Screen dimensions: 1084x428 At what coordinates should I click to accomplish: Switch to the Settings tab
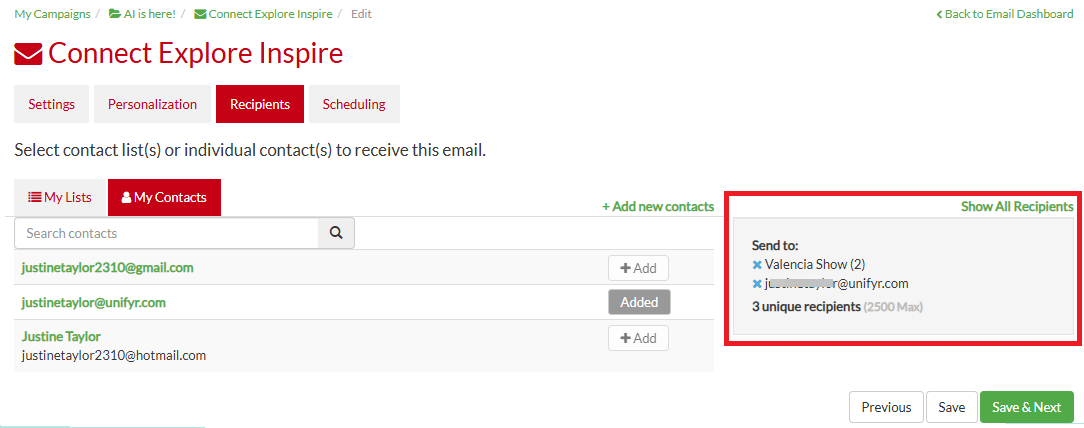click(x=51, y=104)
